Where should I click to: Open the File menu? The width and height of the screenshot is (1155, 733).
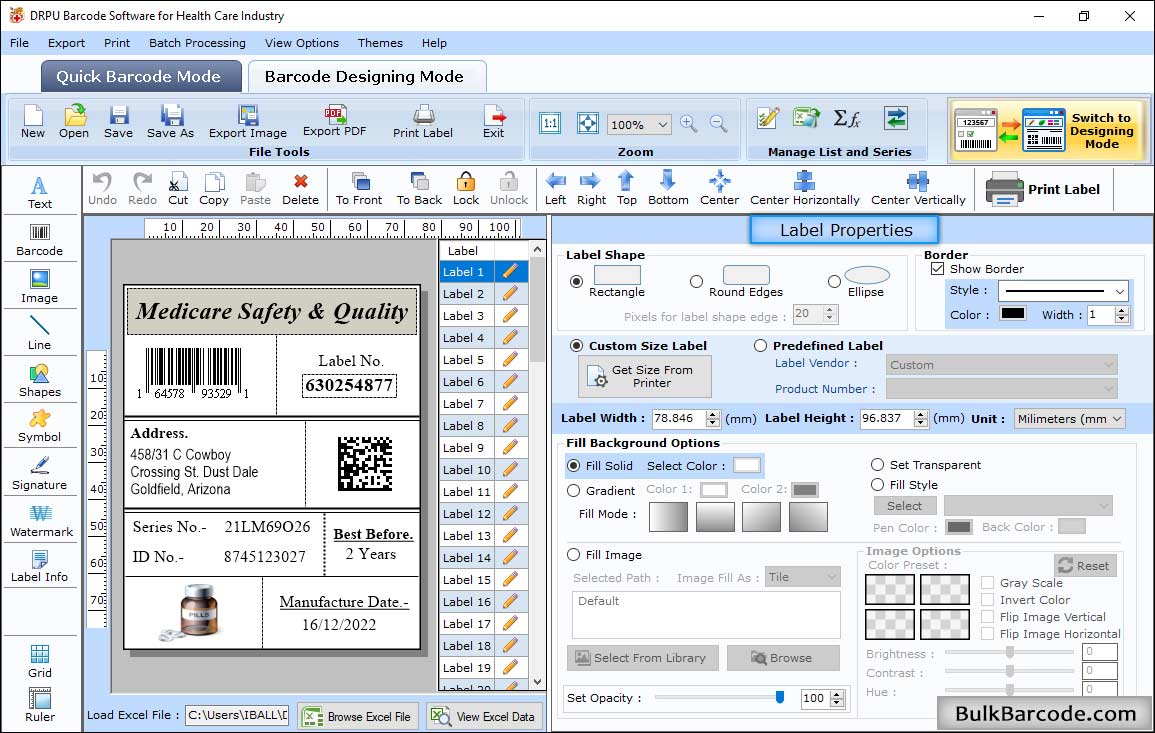[x=19, y=43]
